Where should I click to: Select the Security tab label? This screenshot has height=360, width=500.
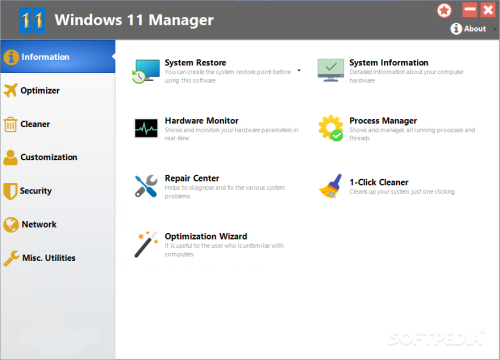[36, 191]
